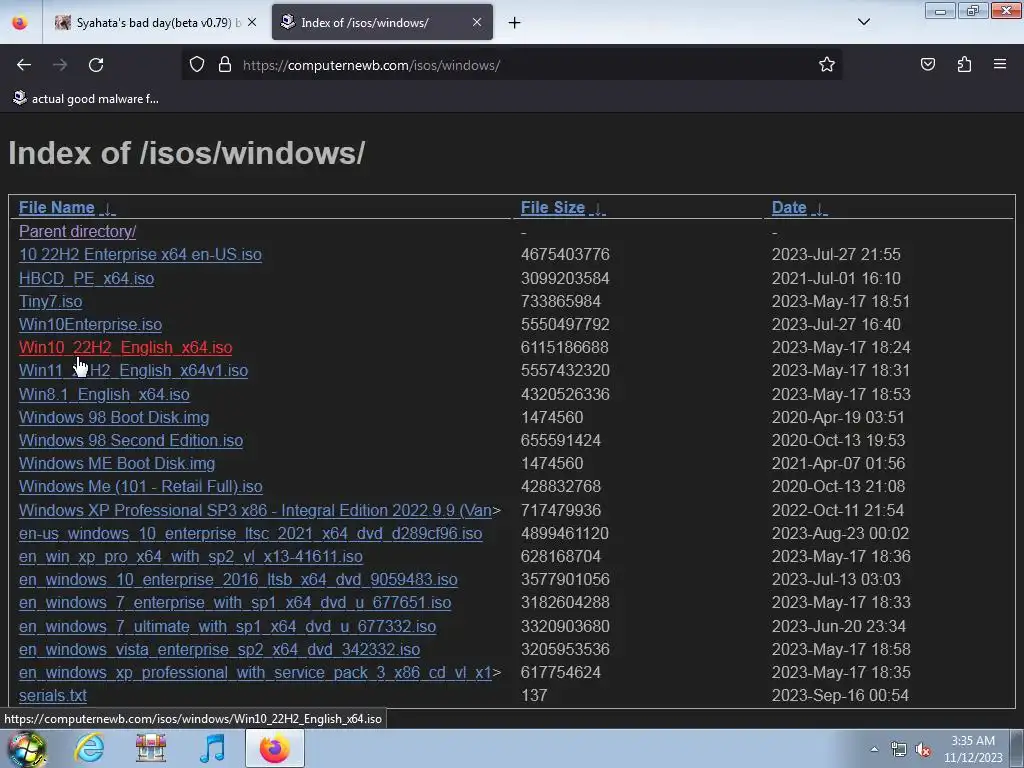Download en_win_xp_pro_x64_with_sp2 iso
The width and height of the screenshot is (1024, 768).
pos(191,556)
